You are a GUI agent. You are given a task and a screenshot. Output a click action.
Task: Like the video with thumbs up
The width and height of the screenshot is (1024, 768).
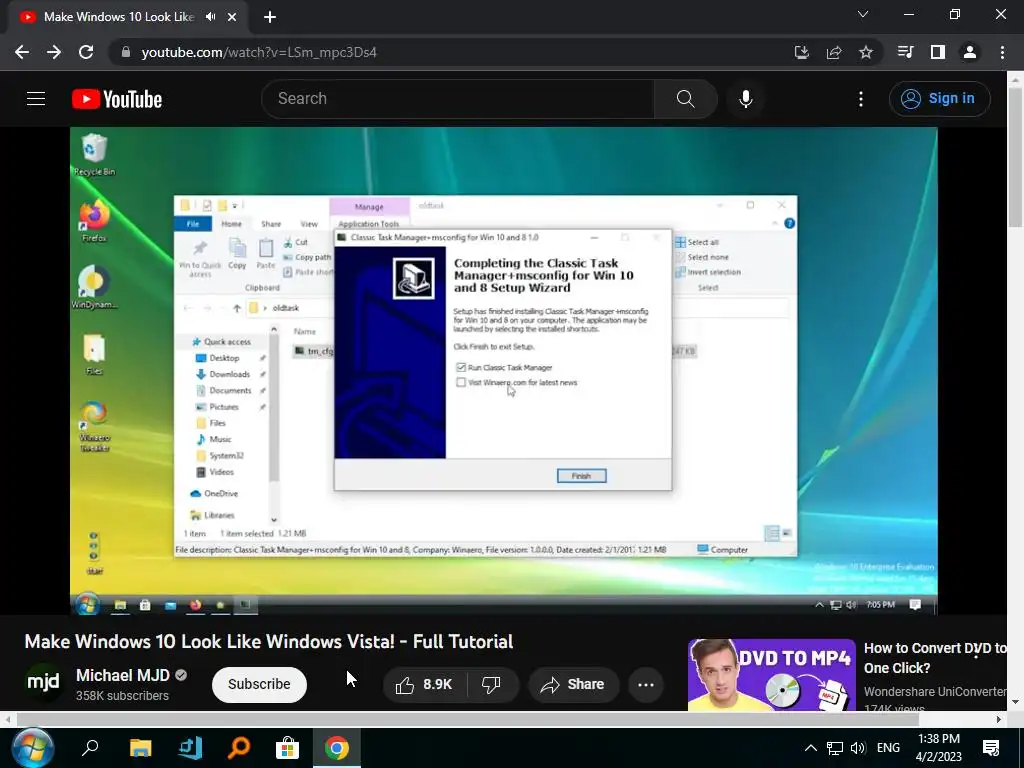pos(424,684)
